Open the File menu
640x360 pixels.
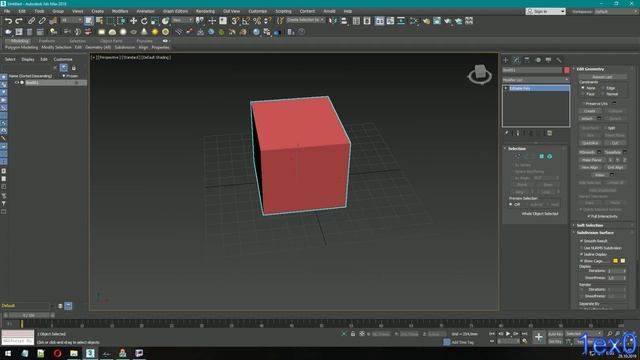tap(7, 11)
